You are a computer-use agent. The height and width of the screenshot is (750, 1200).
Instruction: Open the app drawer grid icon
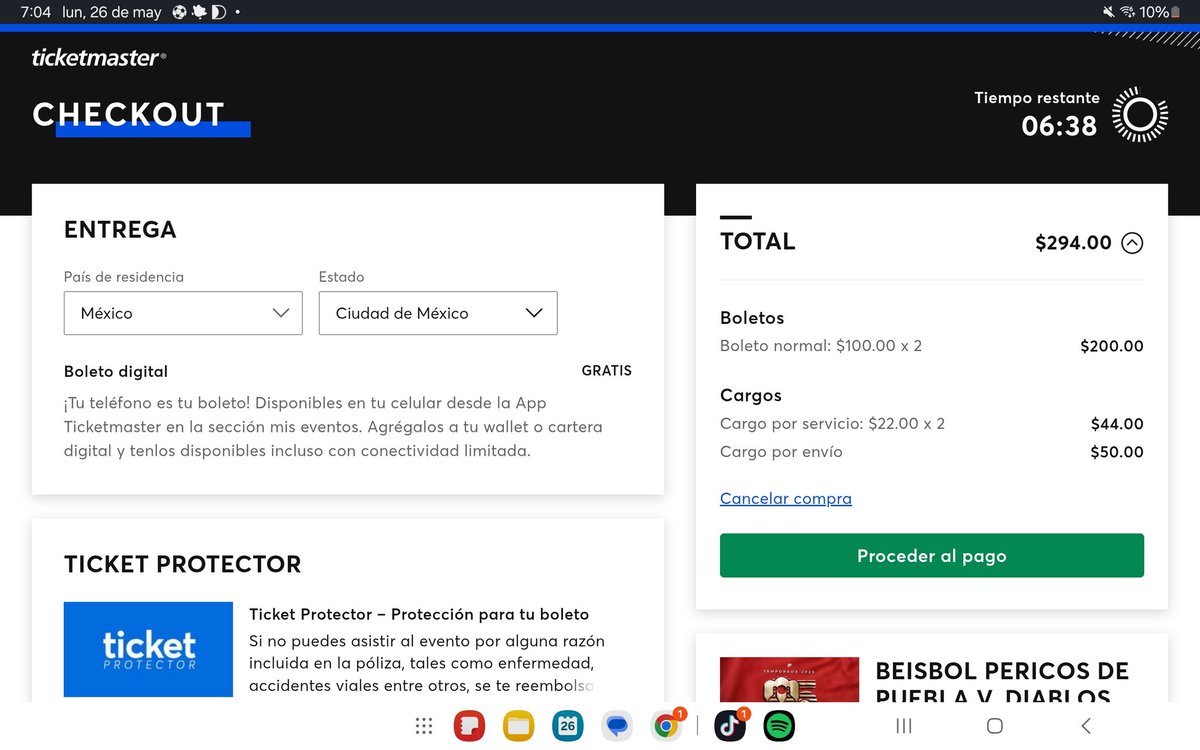click(x=424, y=726)
